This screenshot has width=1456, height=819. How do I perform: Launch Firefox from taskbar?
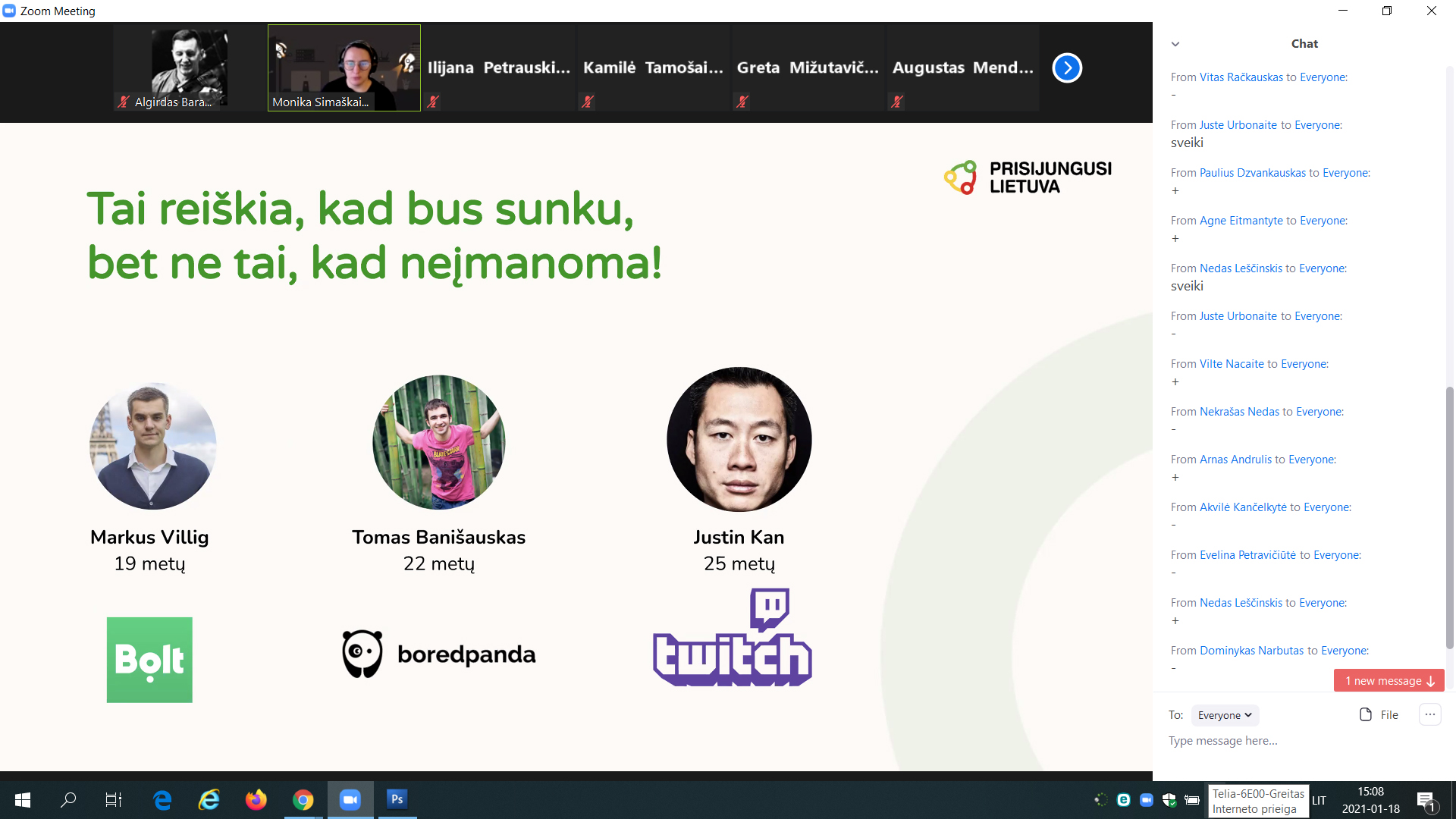256,800
